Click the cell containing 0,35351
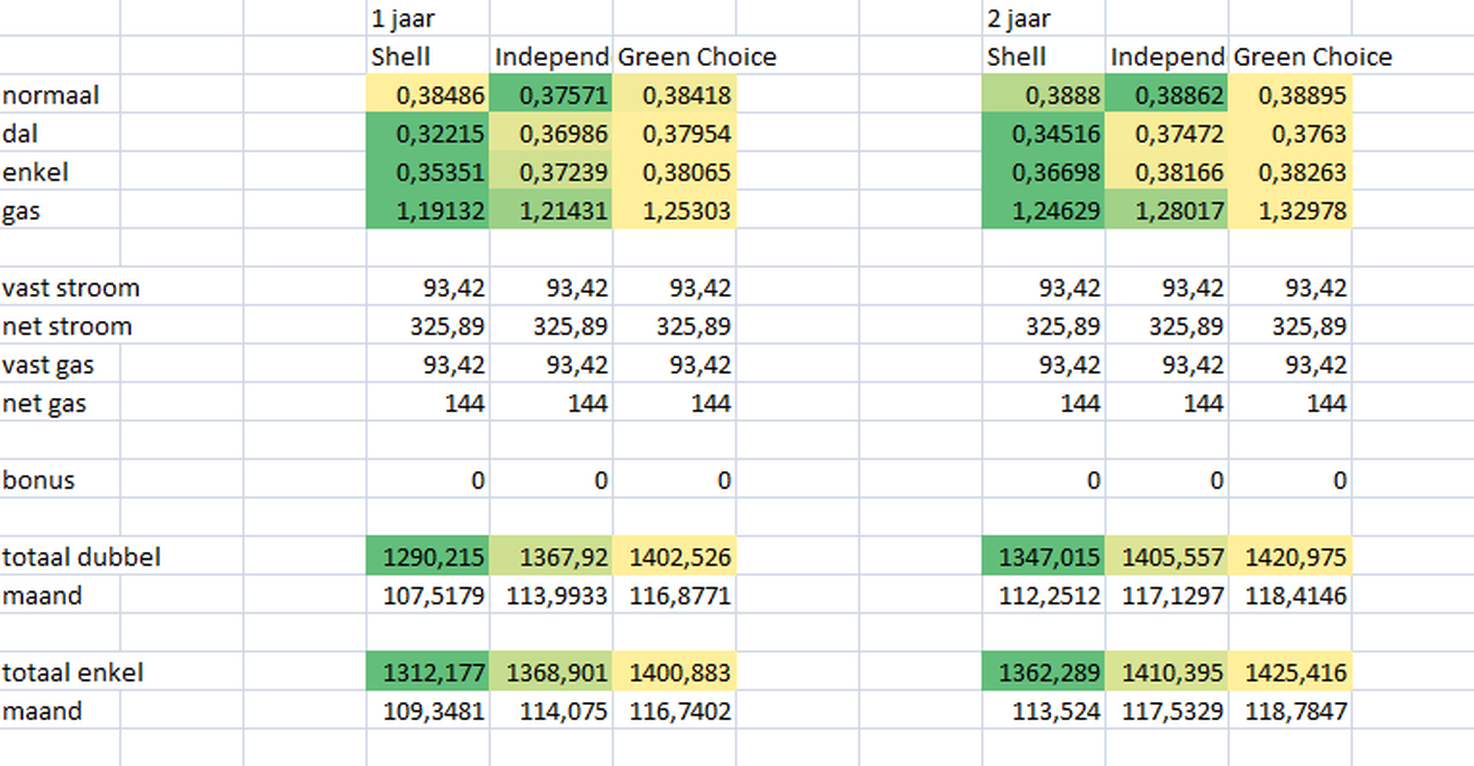 pos(428,172)
